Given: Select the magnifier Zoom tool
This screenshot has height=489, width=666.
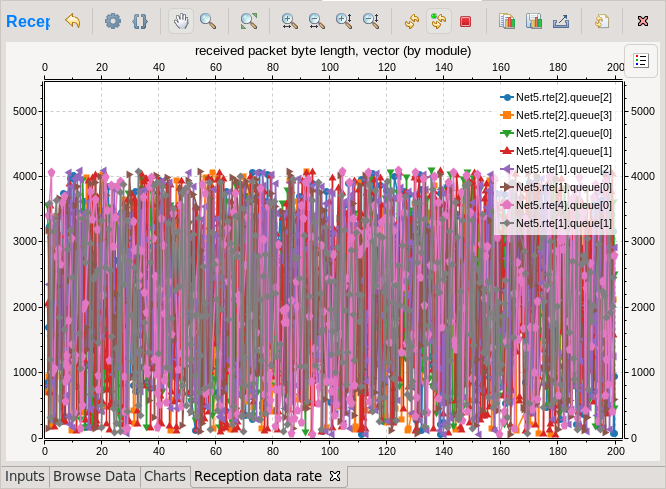Looking at the screenshot, I should pyautogui.click(x=208, y=21).
